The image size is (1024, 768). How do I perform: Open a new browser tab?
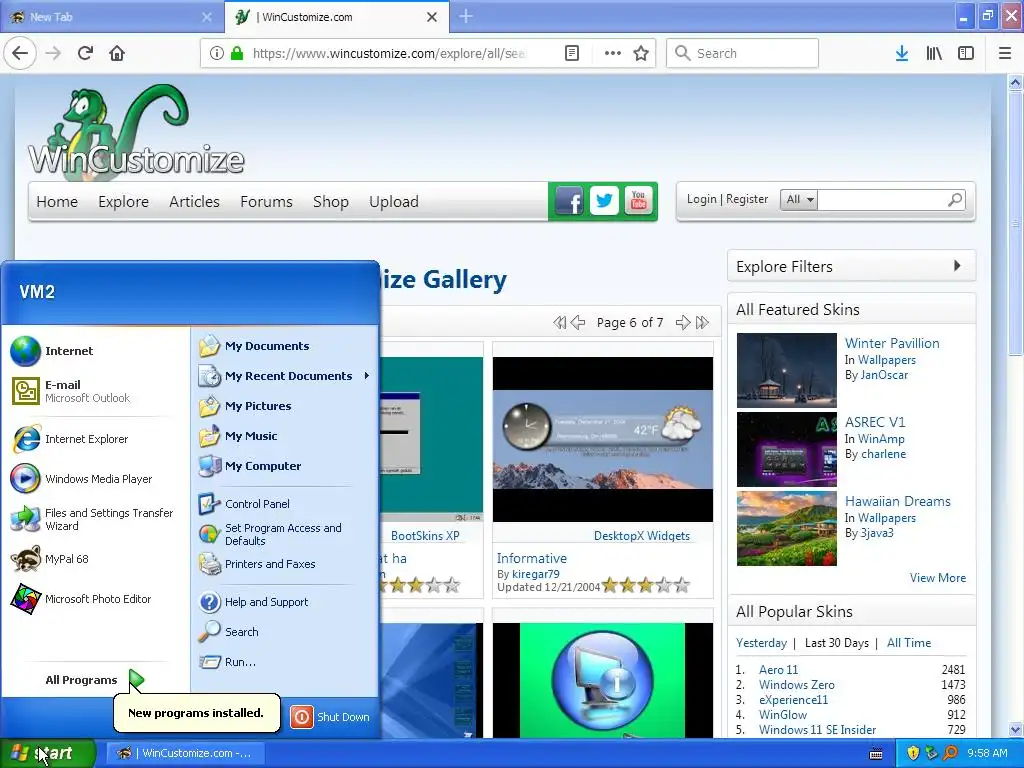coord(466,16)
